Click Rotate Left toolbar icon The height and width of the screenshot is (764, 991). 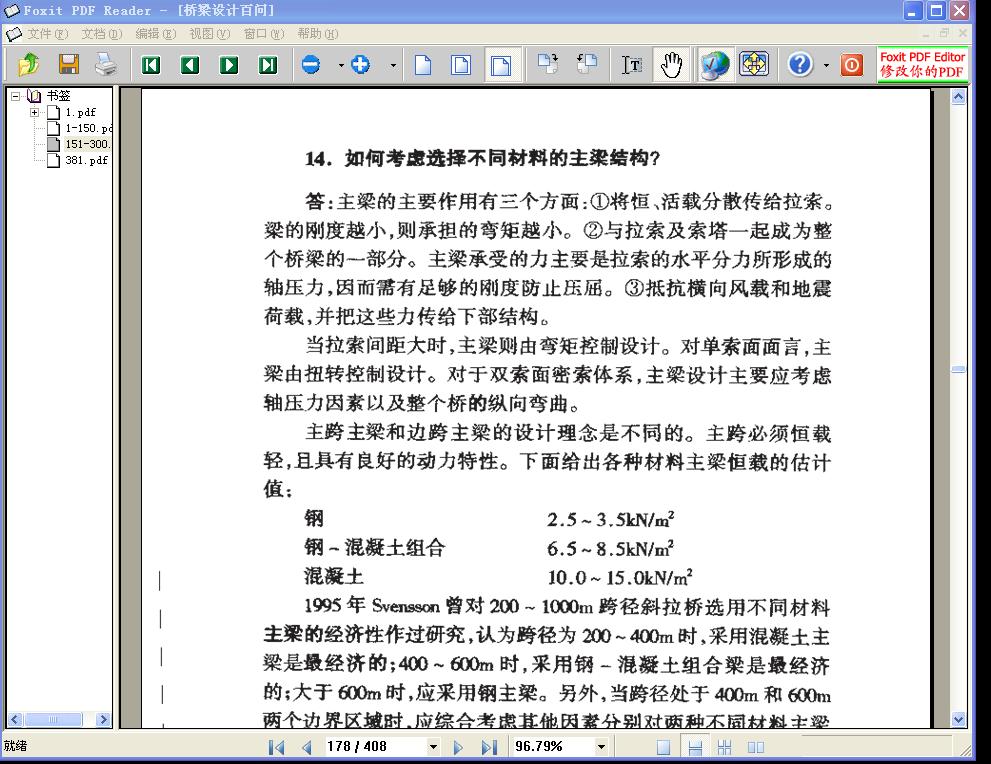coord(587,64)
